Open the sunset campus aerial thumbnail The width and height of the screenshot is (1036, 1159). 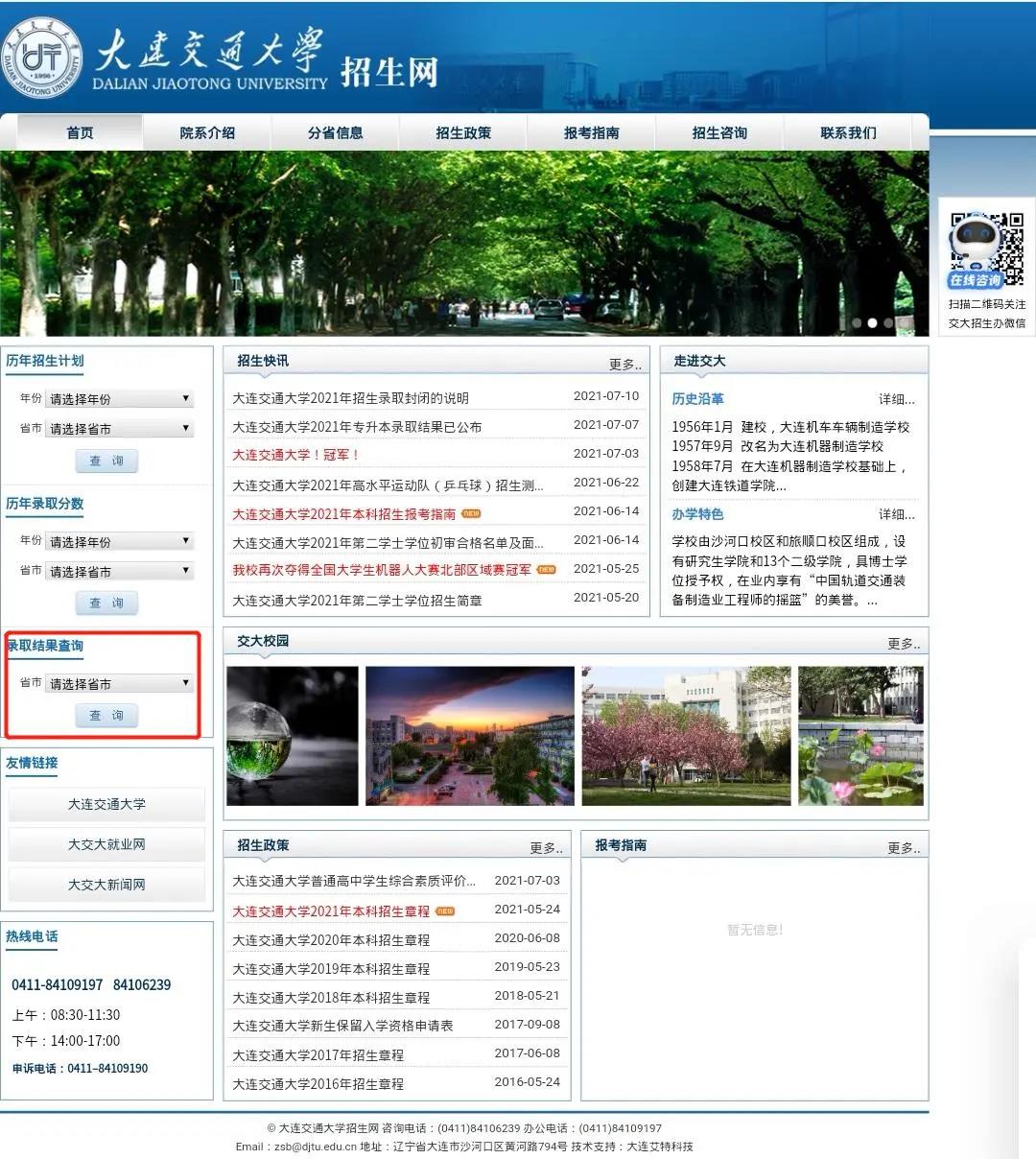470,736
